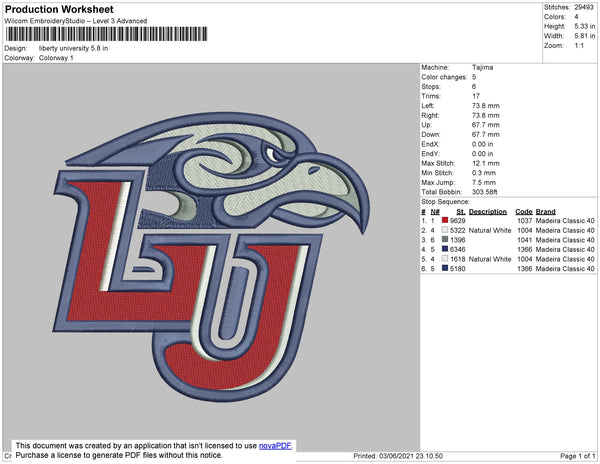This screenshot has width=600, height=464.
Task: Click the Height value 5.33 in
Action: click(x=585, y=26)
